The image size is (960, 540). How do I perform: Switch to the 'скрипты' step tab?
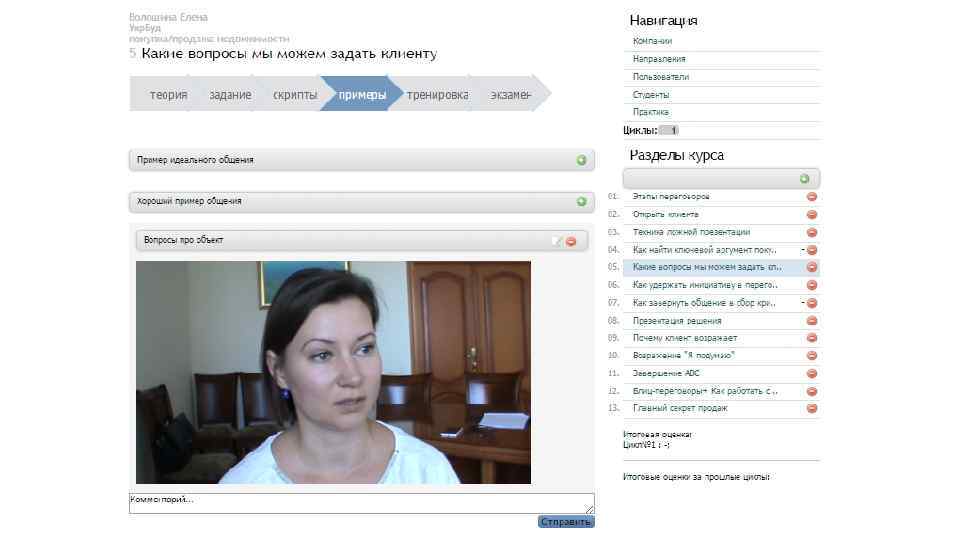pyautogui.click(x=294, y=94)
